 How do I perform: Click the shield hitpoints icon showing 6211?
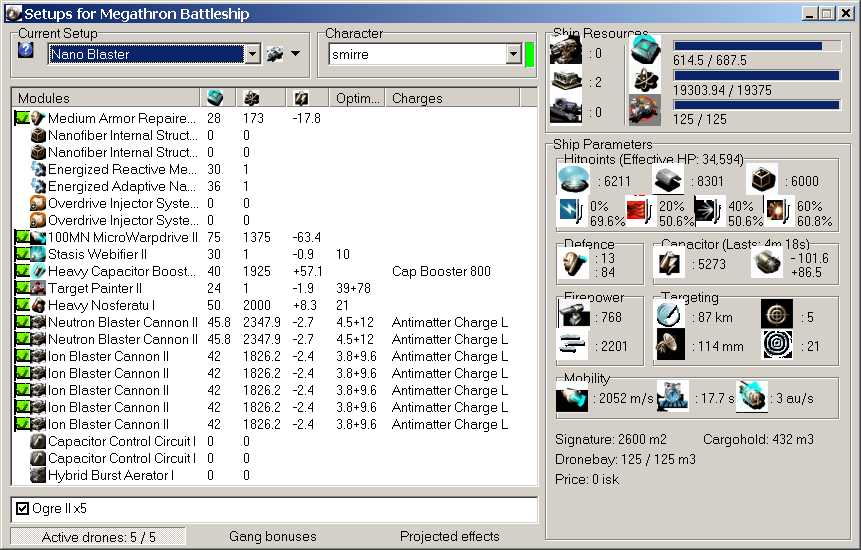(573, 180)
